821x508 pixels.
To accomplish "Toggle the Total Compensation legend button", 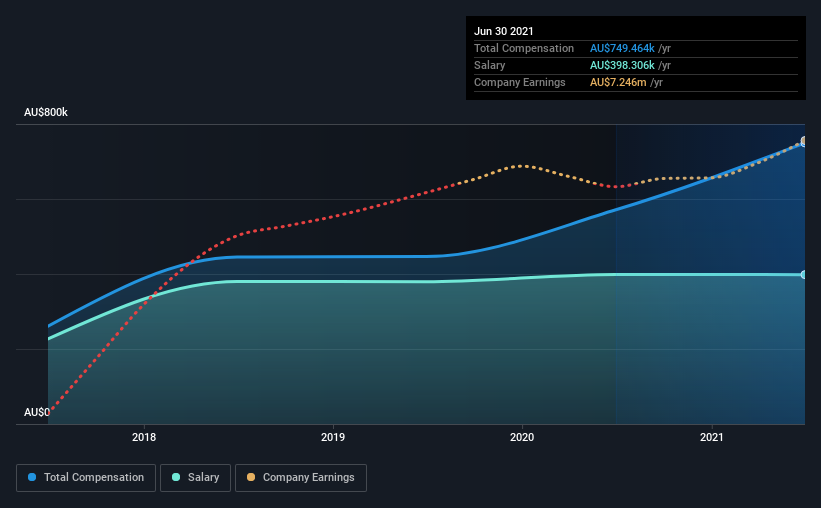I will click(x=86, y=478).
